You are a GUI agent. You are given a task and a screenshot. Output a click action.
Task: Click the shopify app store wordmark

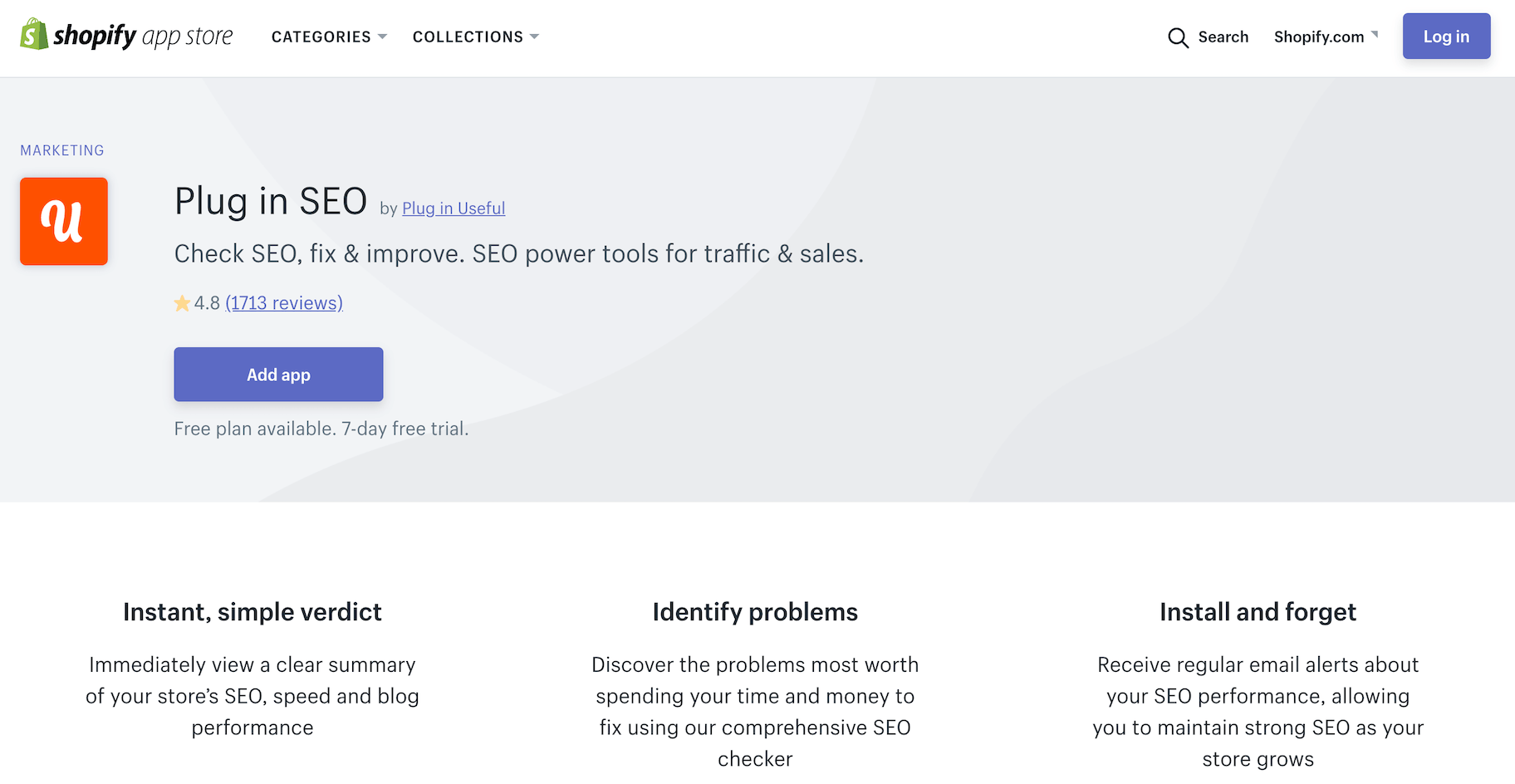[x=141, y=36]
